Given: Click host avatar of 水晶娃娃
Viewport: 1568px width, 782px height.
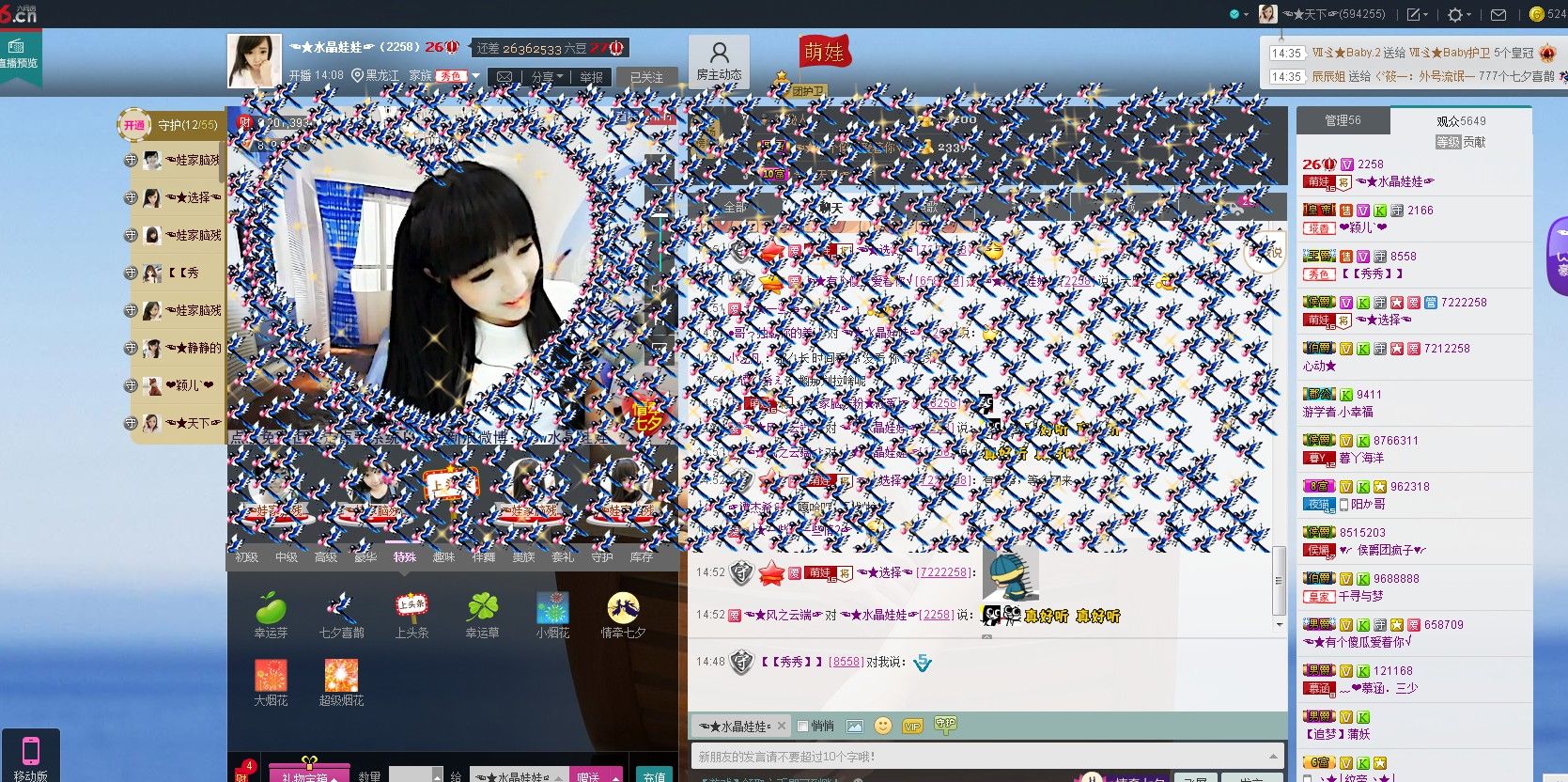Looking at the screenshot, I should coord(254,61).
